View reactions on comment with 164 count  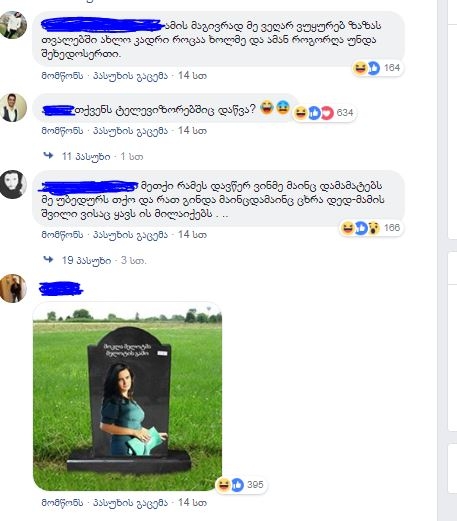(377, 68)
